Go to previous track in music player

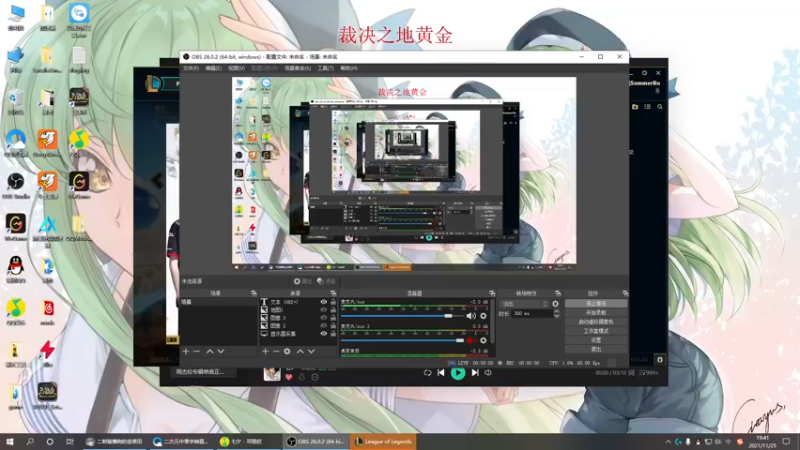[x=441, y=373]
